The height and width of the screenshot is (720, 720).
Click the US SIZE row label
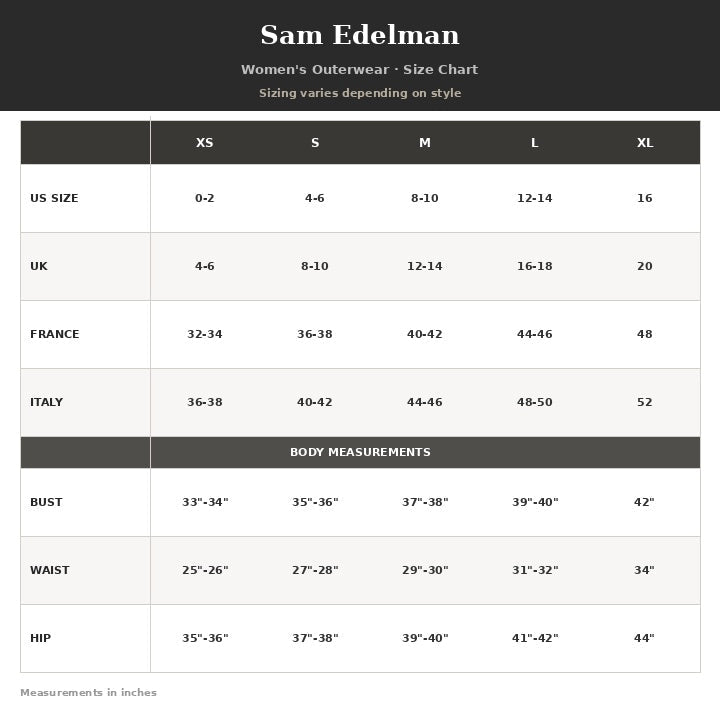click(54, 198)
